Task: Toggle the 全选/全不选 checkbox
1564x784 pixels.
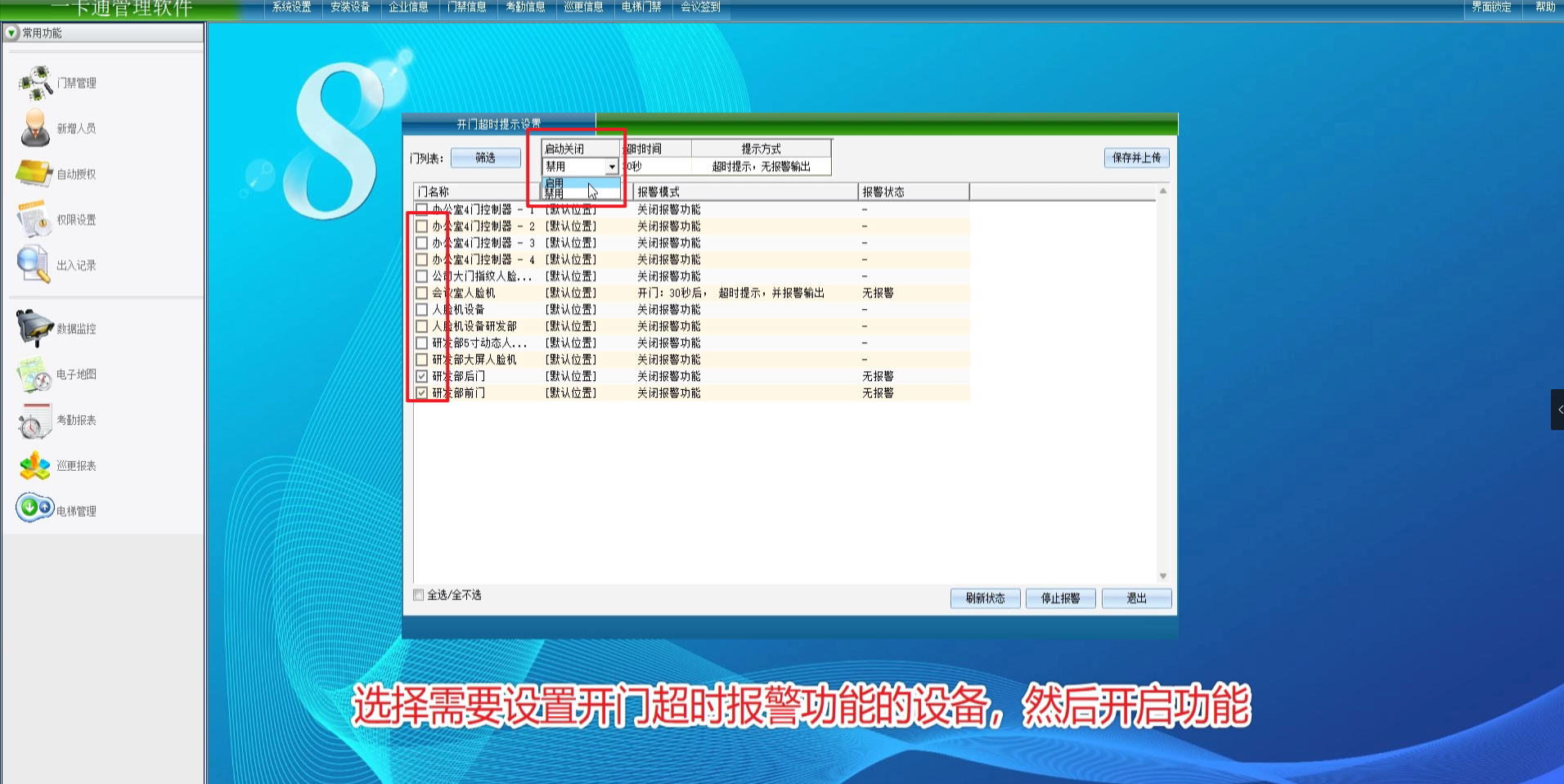Action: tap(419, 595)
